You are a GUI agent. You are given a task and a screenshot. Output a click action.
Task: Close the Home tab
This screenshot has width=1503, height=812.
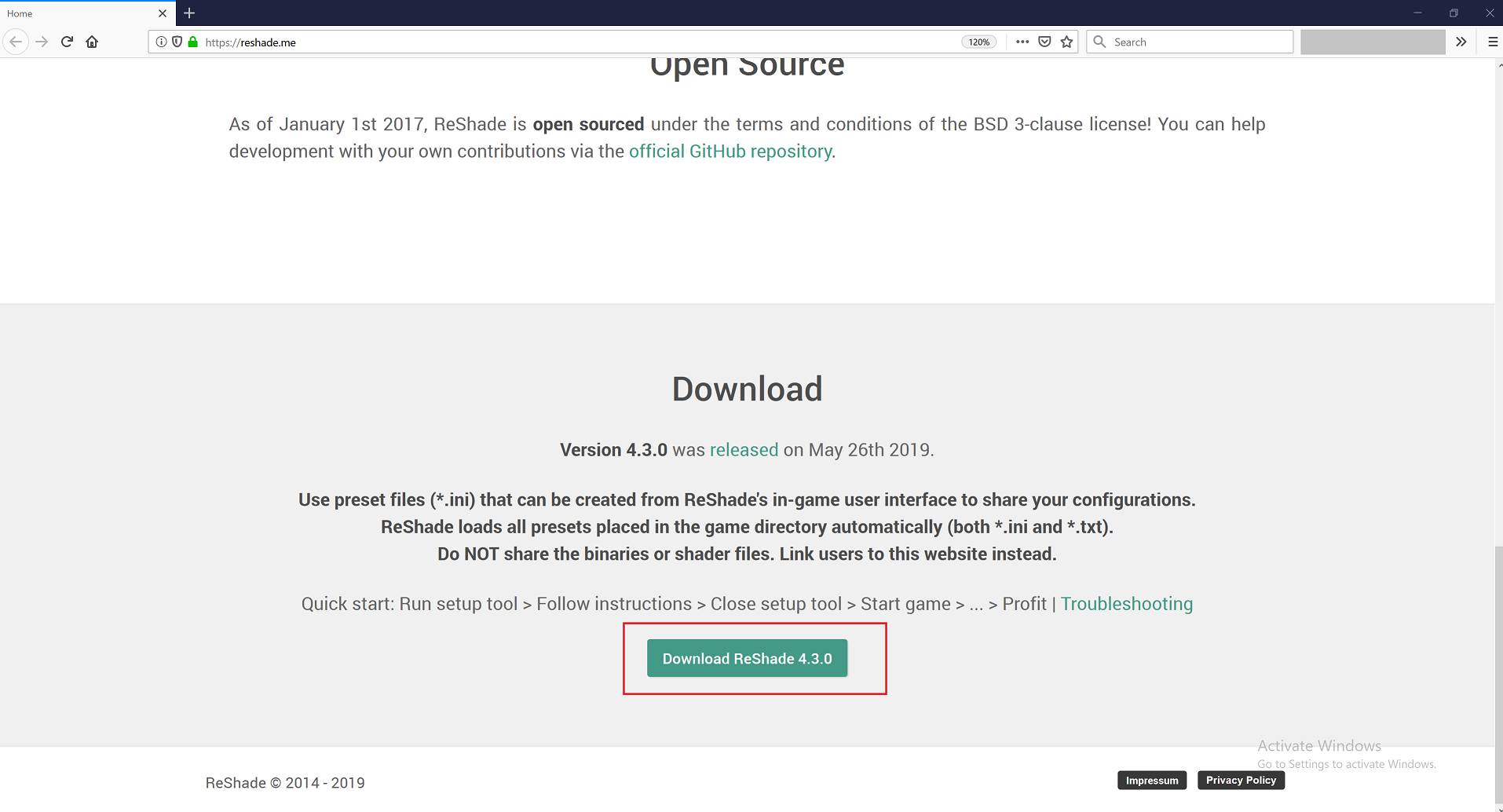(163, 13)
